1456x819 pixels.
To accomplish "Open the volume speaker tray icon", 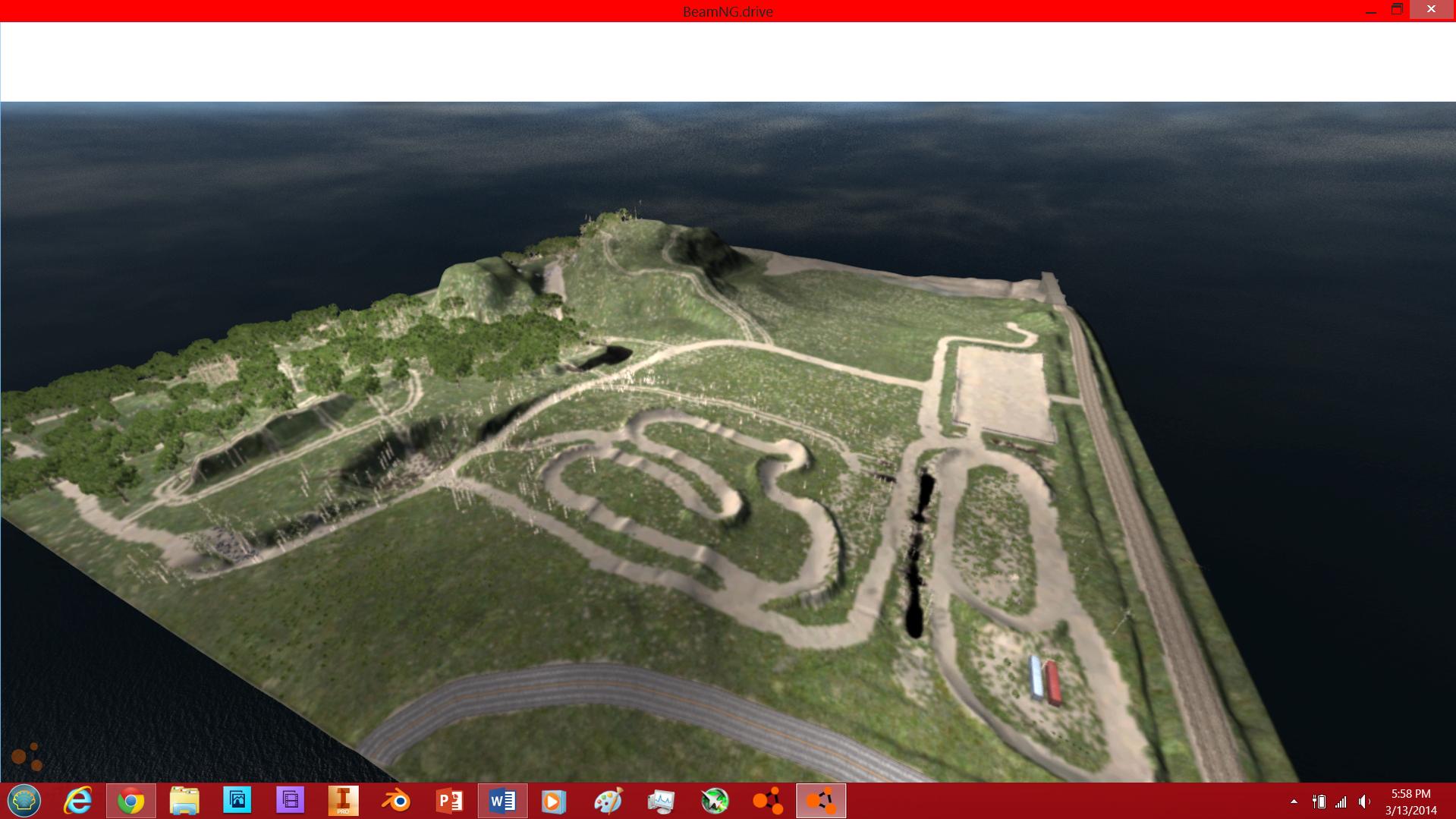I will pos(1364,802).
